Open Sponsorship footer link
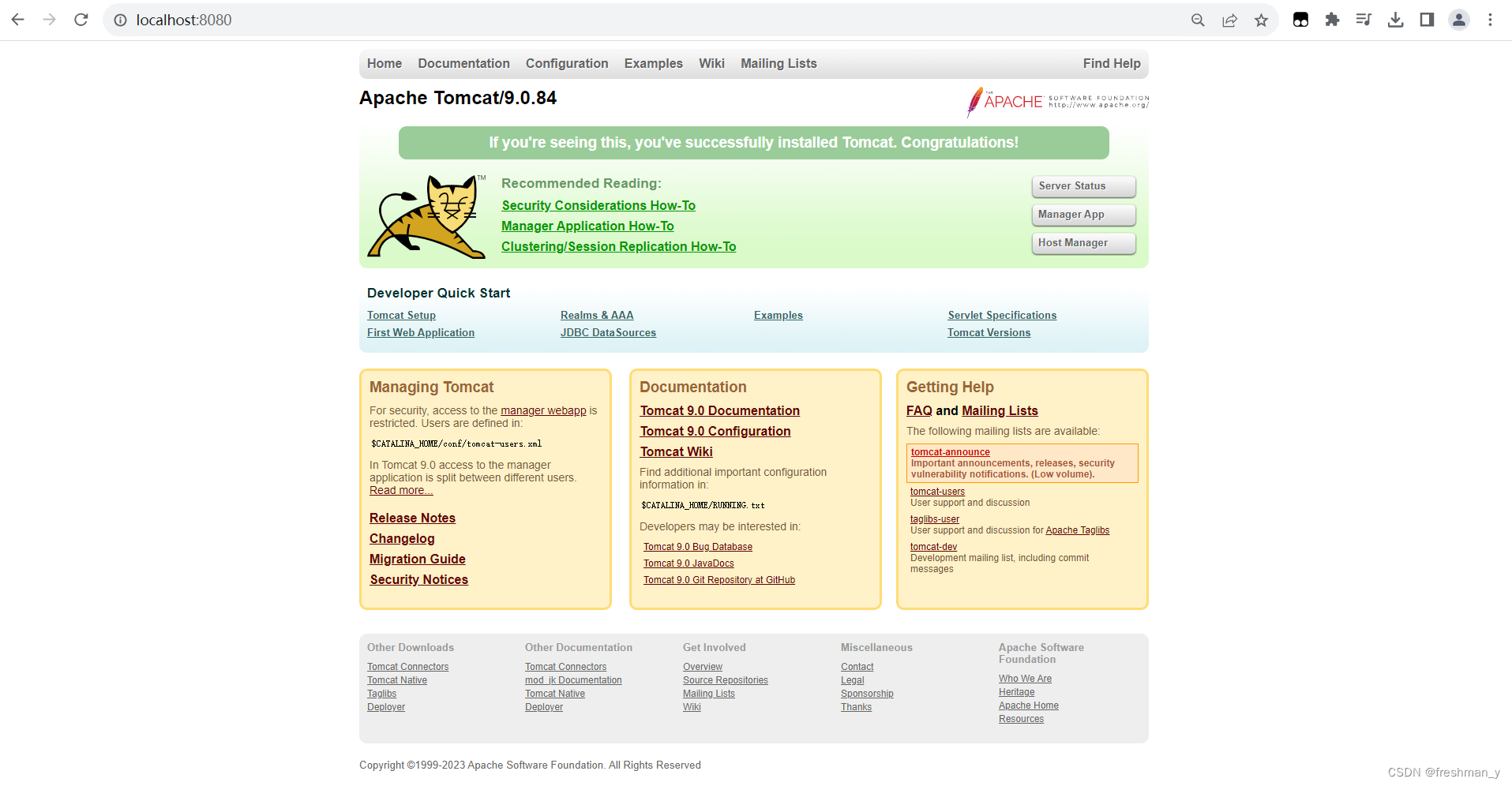Image resolution: width=1512 pixels, height=786 pixels. coord(867,694)
